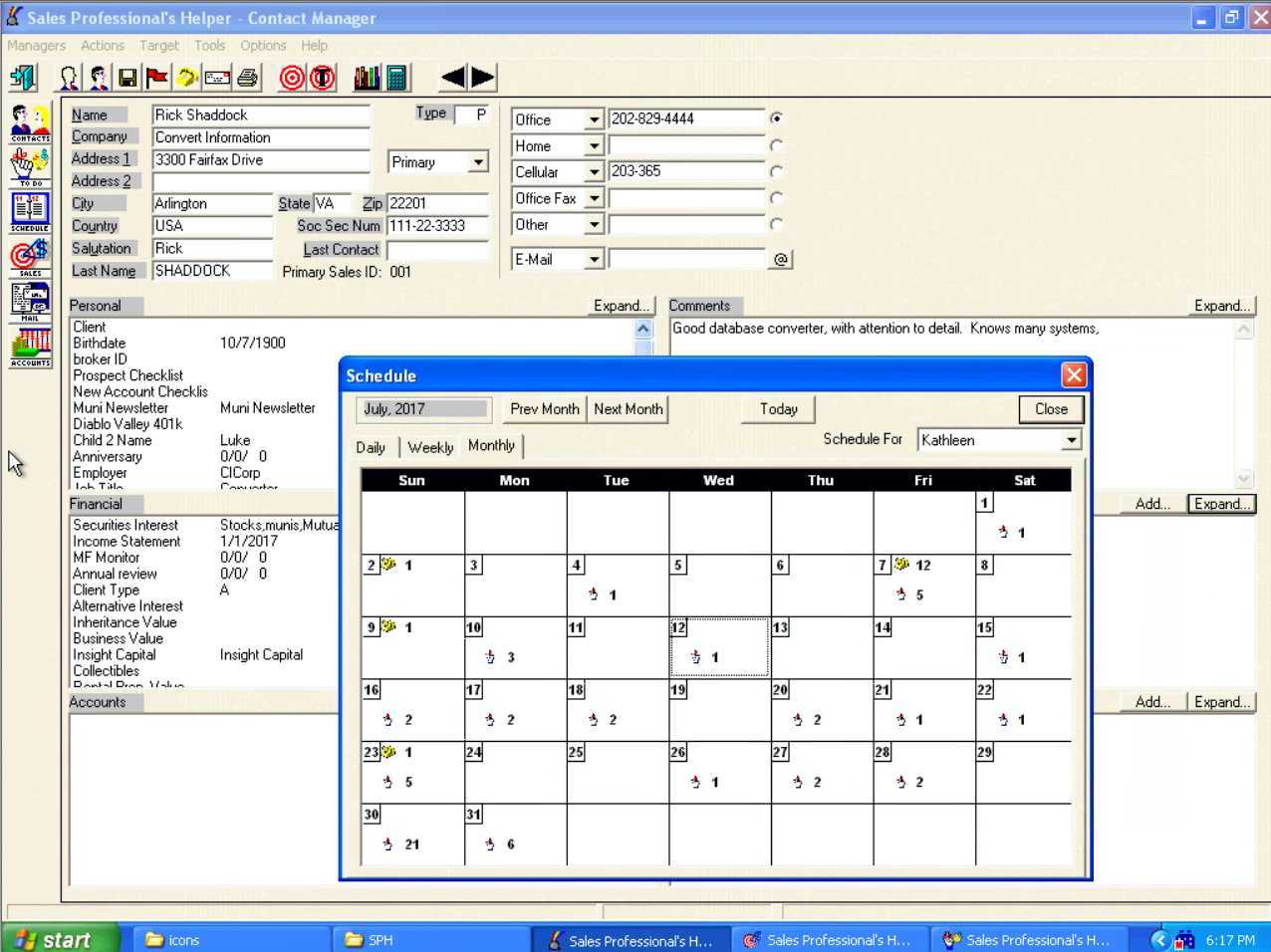
Task: Select the Office Fax radio button
Action: [776, 198]
